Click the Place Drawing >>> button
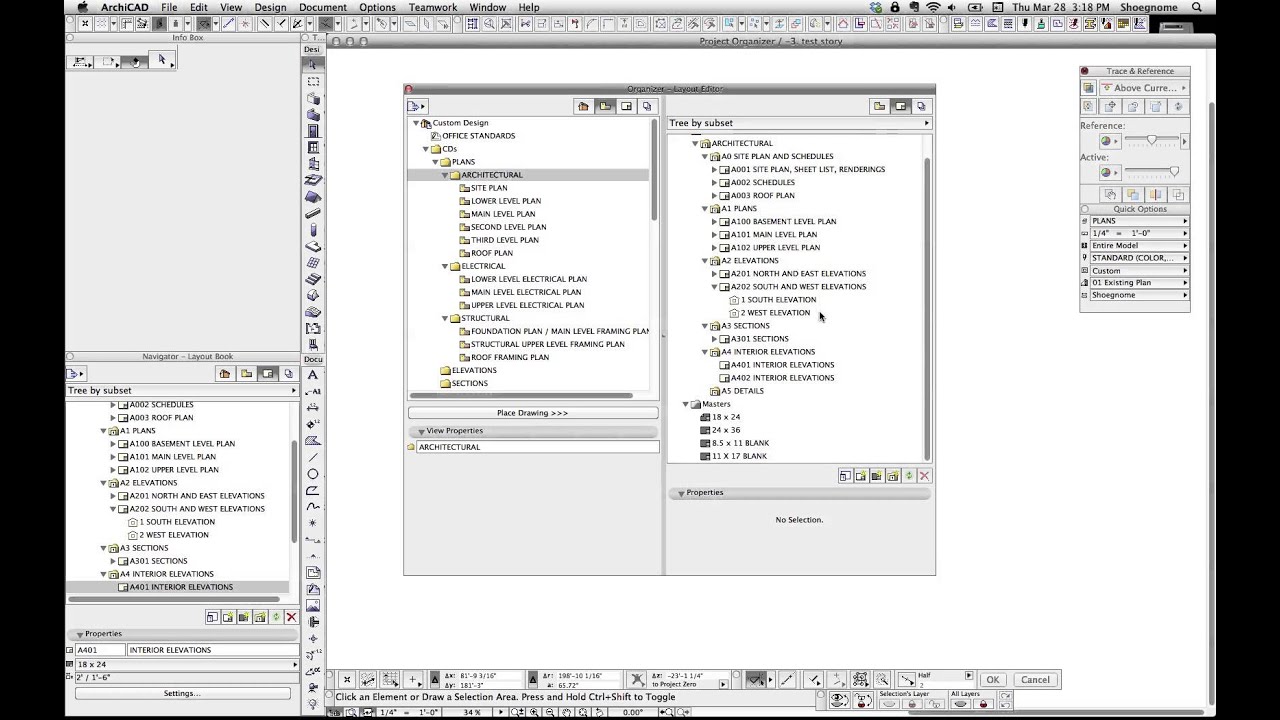This screenshot has height=720, width=1280. (532, 413)
